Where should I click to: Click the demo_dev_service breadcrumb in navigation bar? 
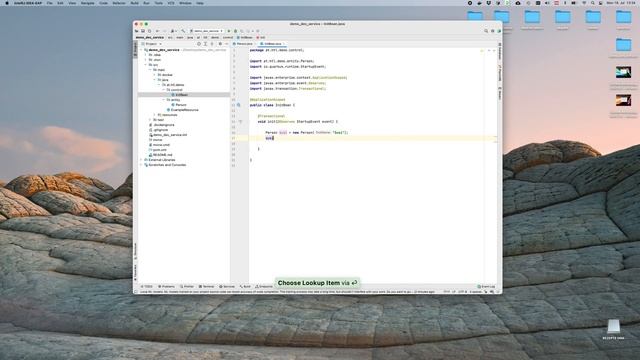149,37
